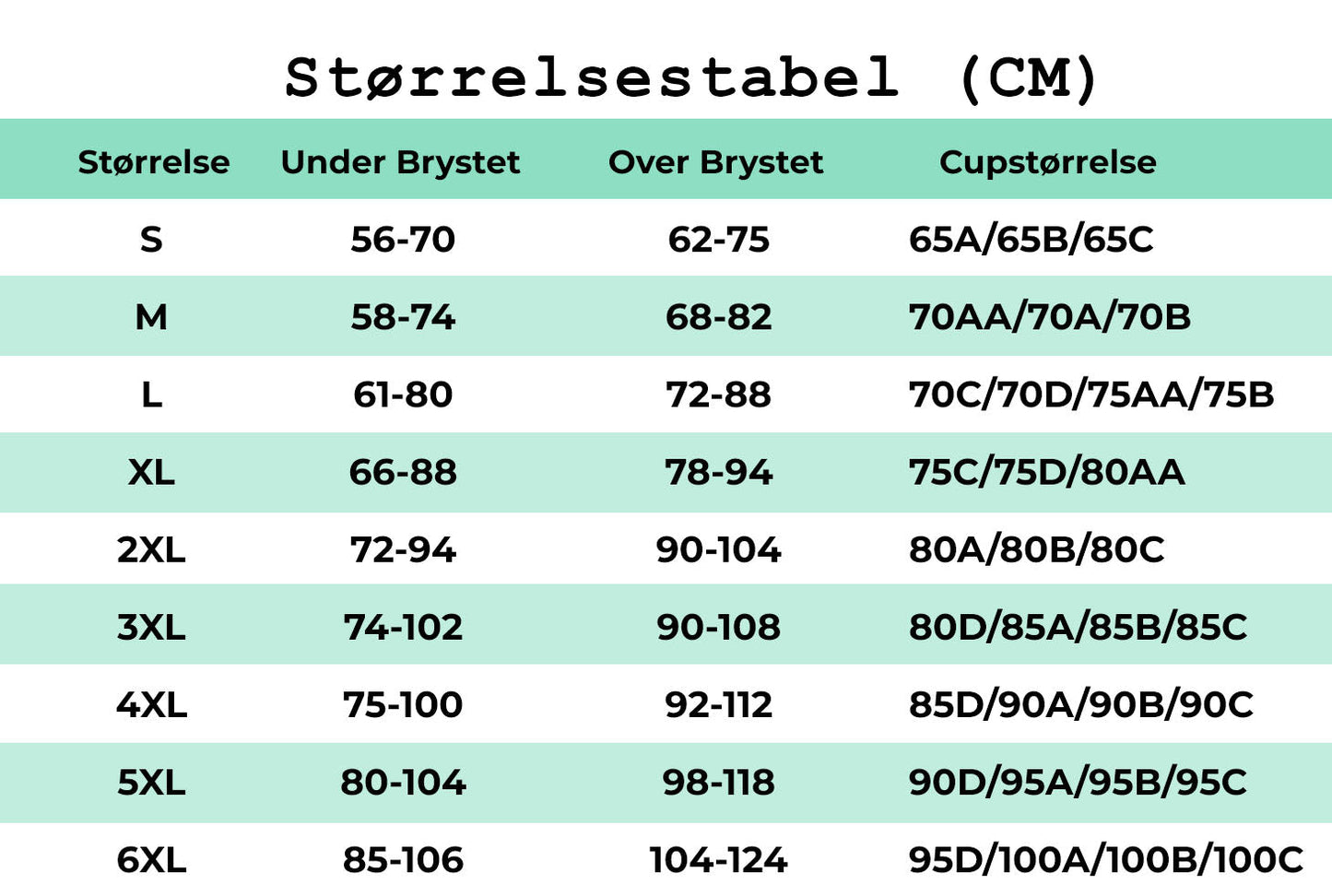Select the 3XL size row label
The image size is (1332, 896).
point(151,627)
